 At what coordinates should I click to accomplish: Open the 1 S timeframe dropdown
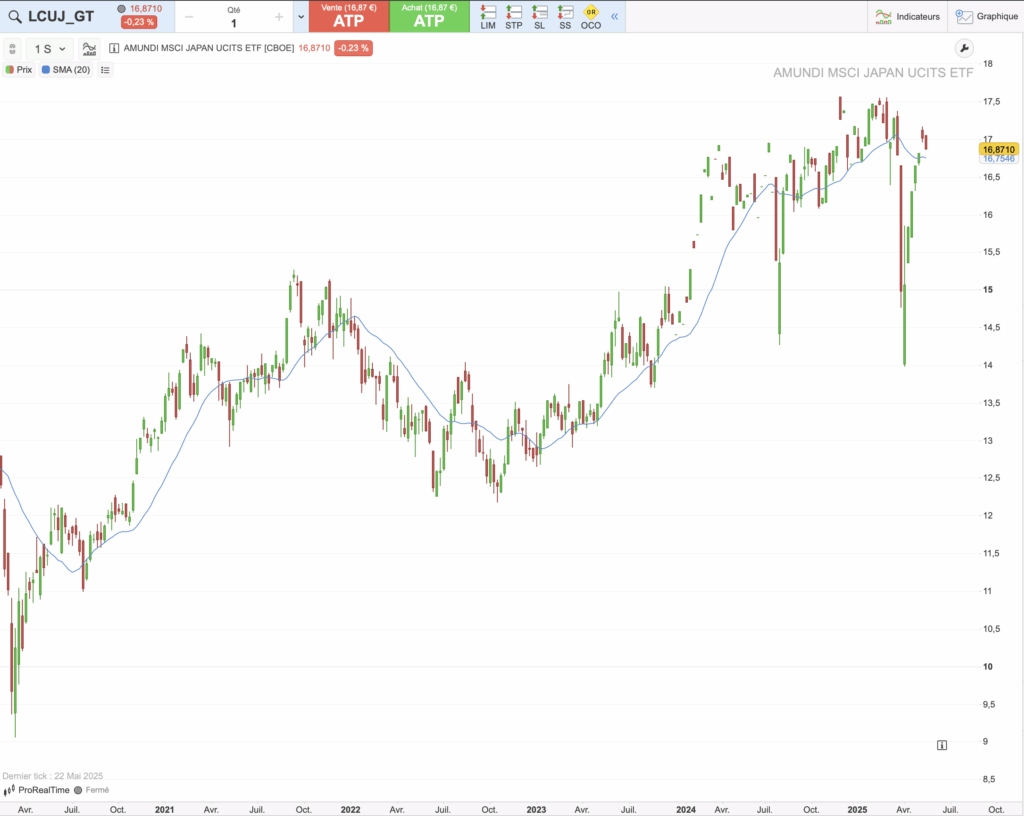[50, 49]
